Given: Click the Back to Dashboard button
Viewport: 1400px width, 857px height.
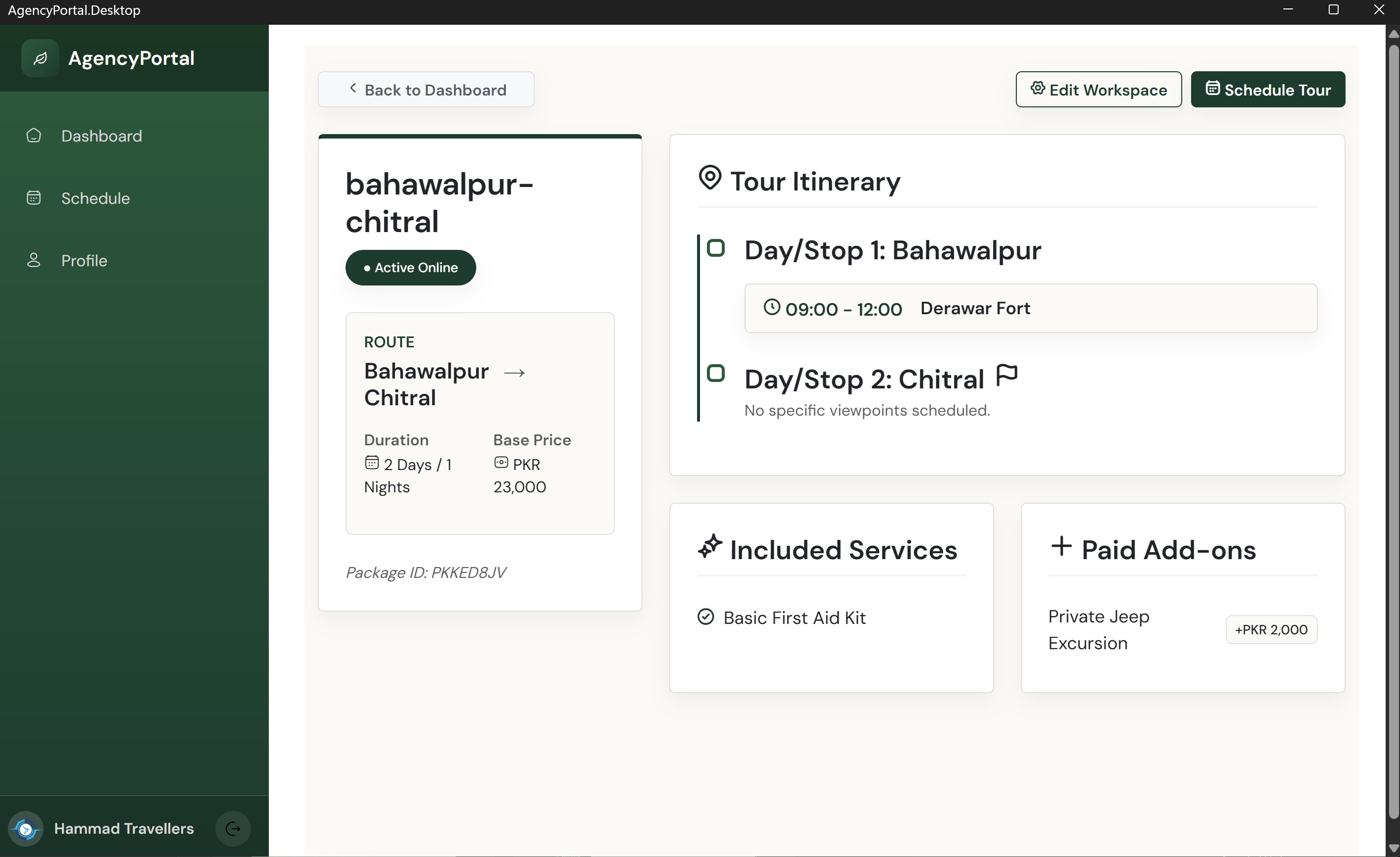Looking at the screenshot, I should (x=426, y=89).
